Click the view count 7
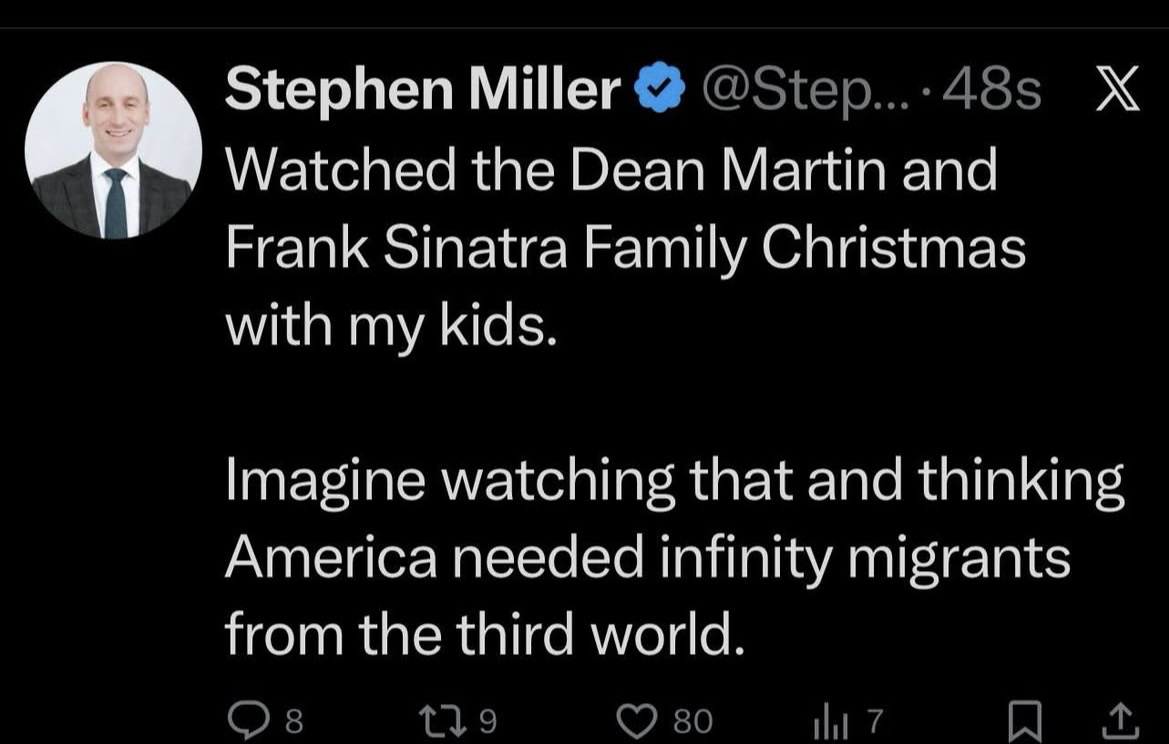This screenshot has height=744, width=1169. coord(874,720)
